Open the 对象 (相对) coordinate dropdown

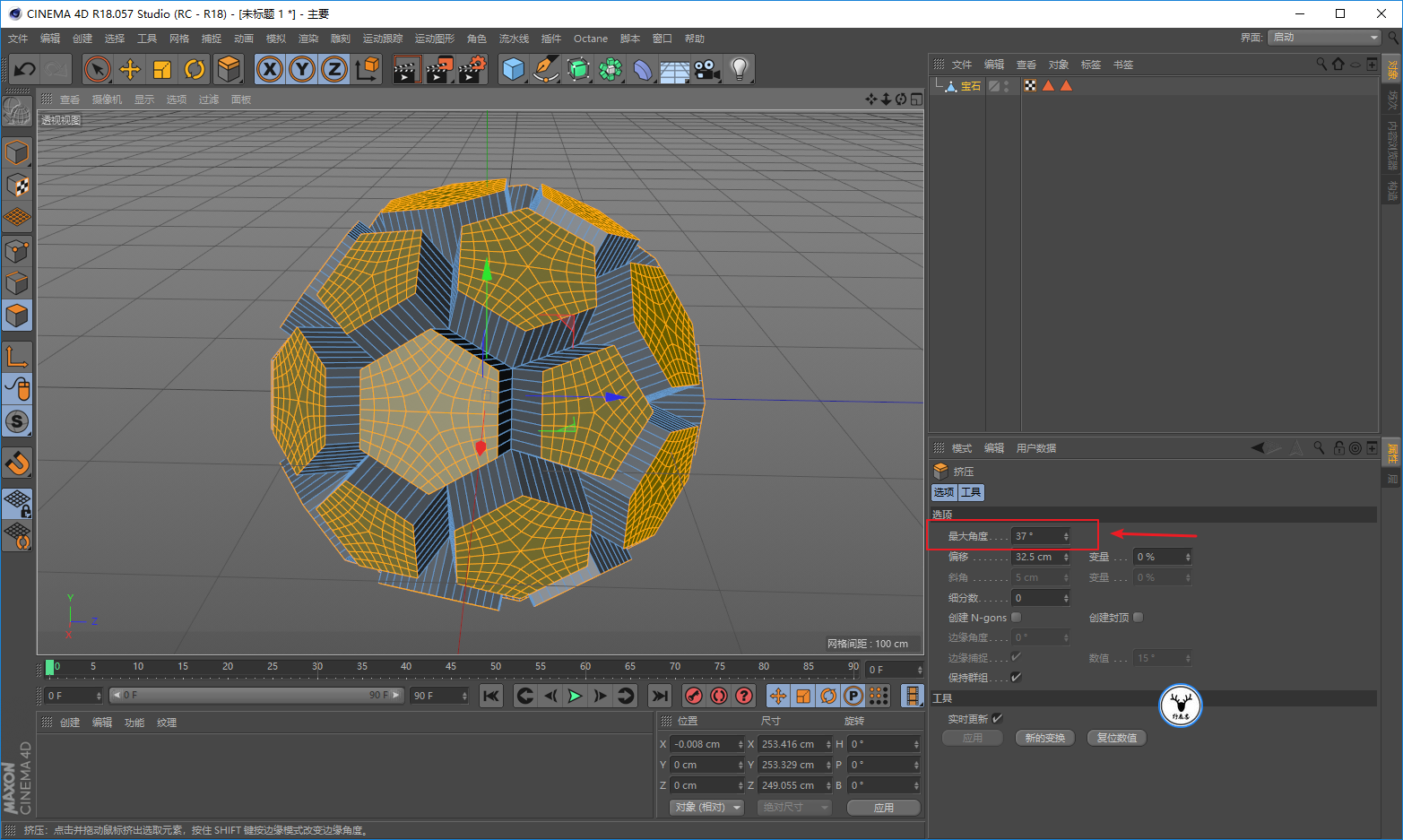[x=707, y=807]
